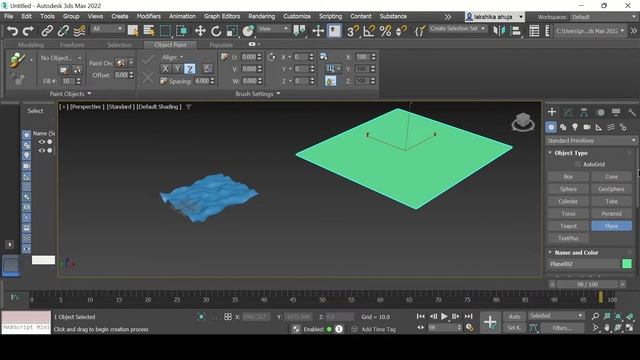The height and width of the screenshot is (360, 640).
Task: Click the Mirror tool icon
Action: pyautogui.click(x=499, y=31)
